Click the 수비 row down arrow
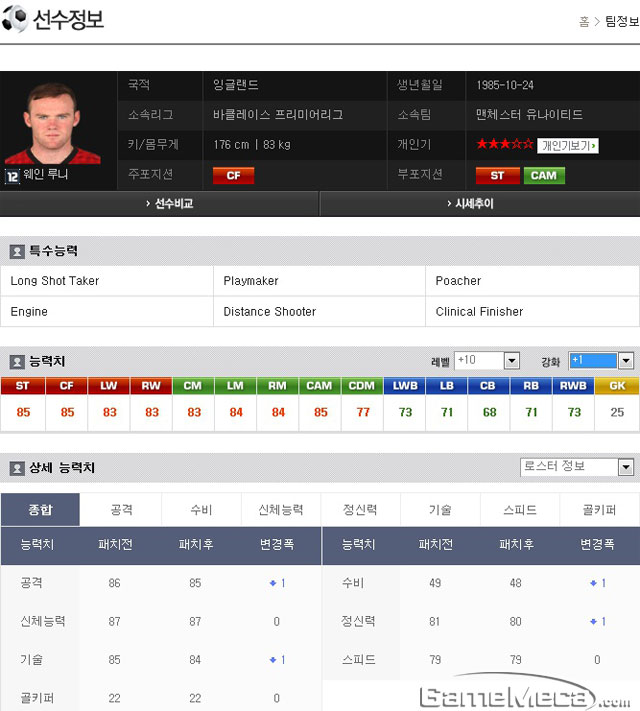 pyautogui.click(x=593, y=583)
